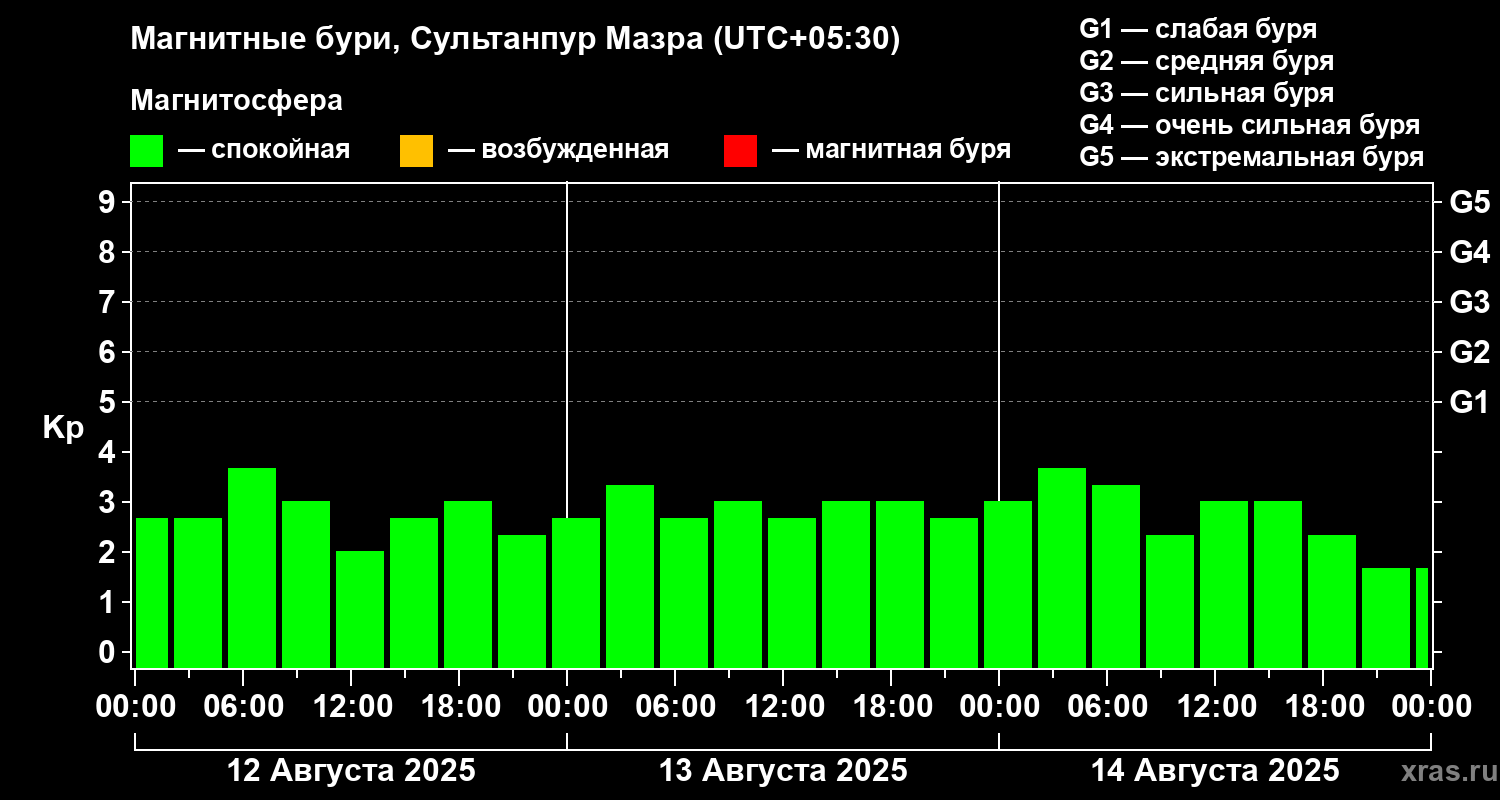Click the '12:00' time label for 14 Августа
1500x800 pixels.
coord(1215,706)
